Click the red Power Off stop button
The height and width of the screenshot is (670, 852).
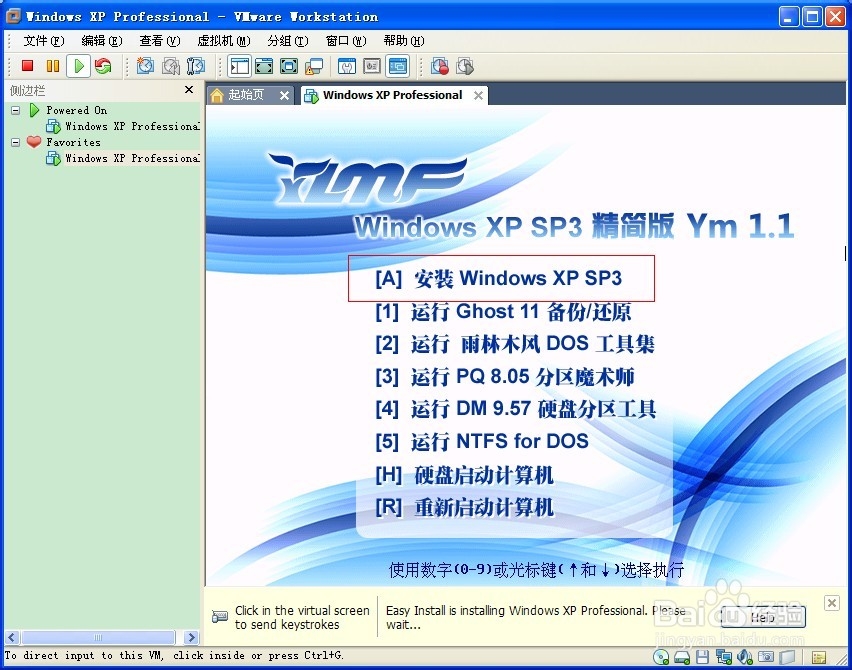27,66
